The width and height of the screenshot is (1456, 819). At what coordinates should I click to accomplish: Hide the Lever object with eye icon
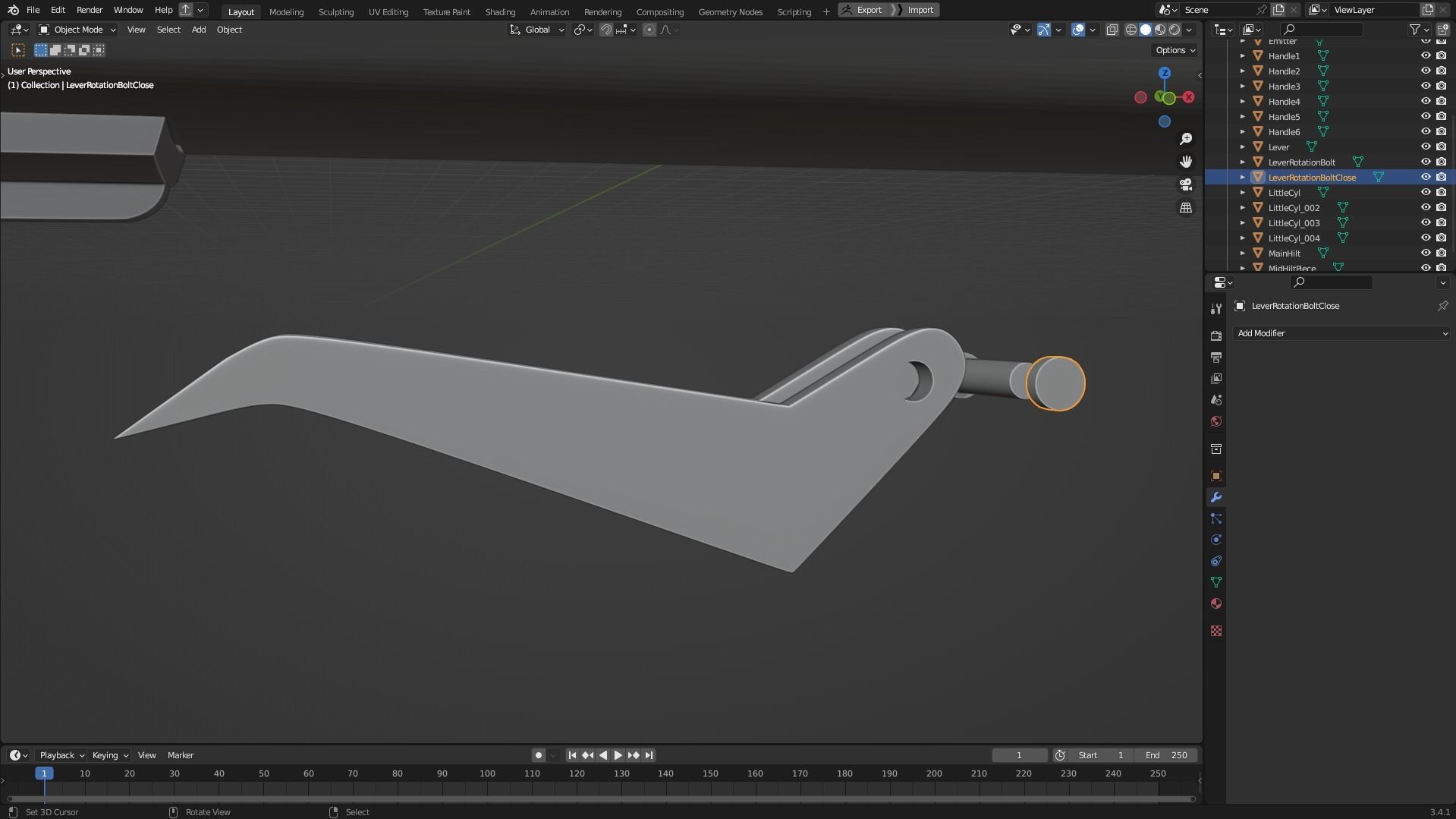(x=1426, y=146)
